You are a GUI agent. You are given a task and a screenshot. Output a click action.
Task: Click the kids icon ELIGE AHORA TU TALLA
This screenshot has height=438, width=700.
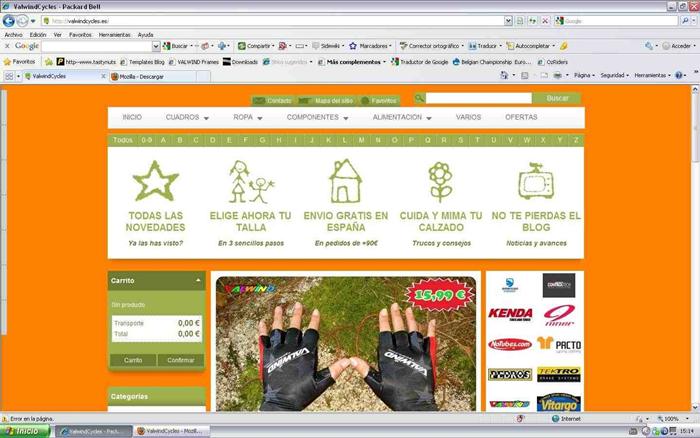[251, 182]
